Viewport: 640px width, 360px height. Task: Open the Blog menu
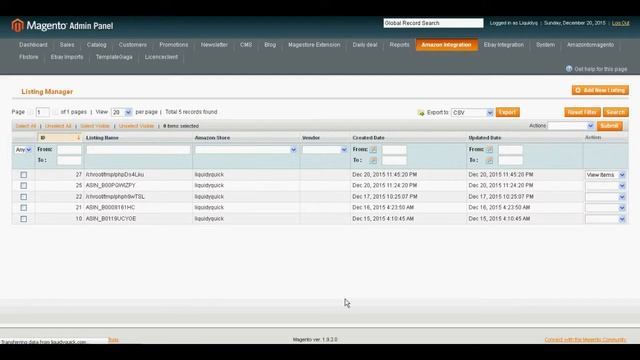click(270, 45)
